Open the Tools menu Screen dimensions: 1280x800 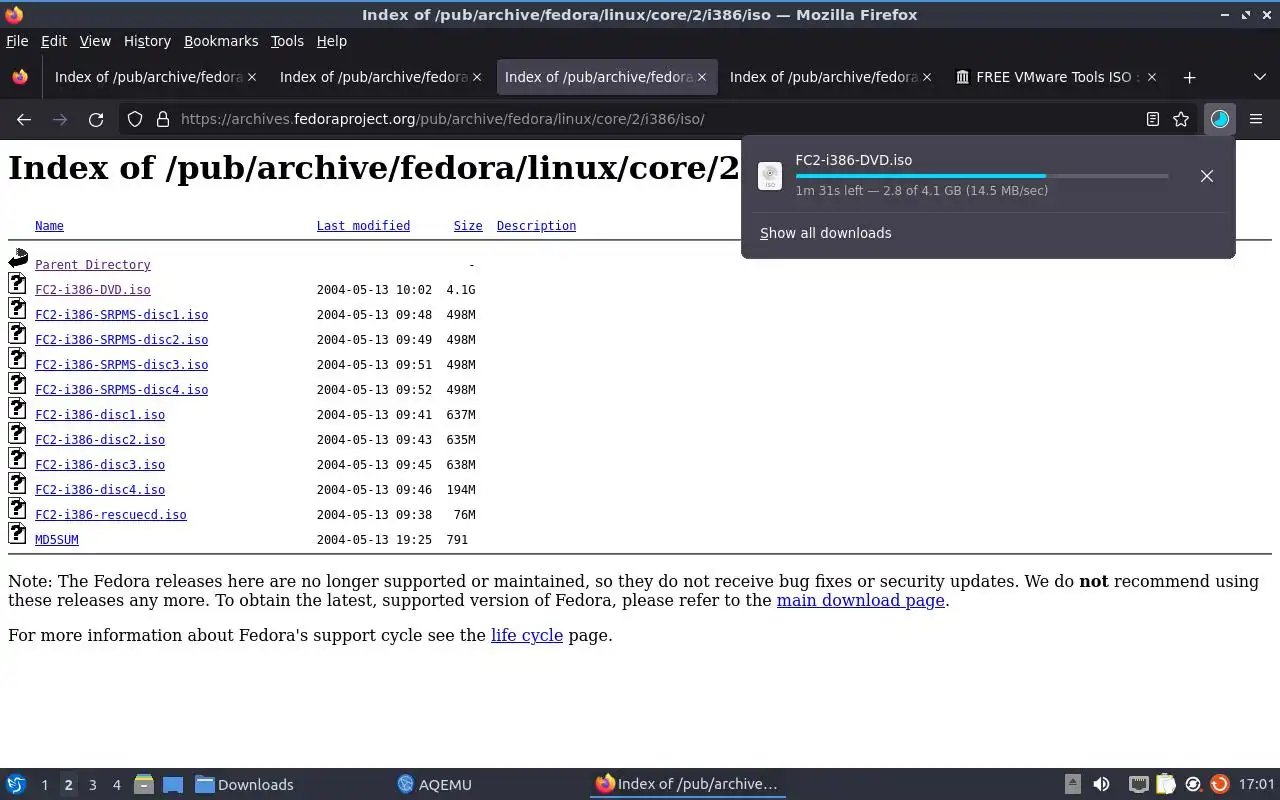coord(287,41)
